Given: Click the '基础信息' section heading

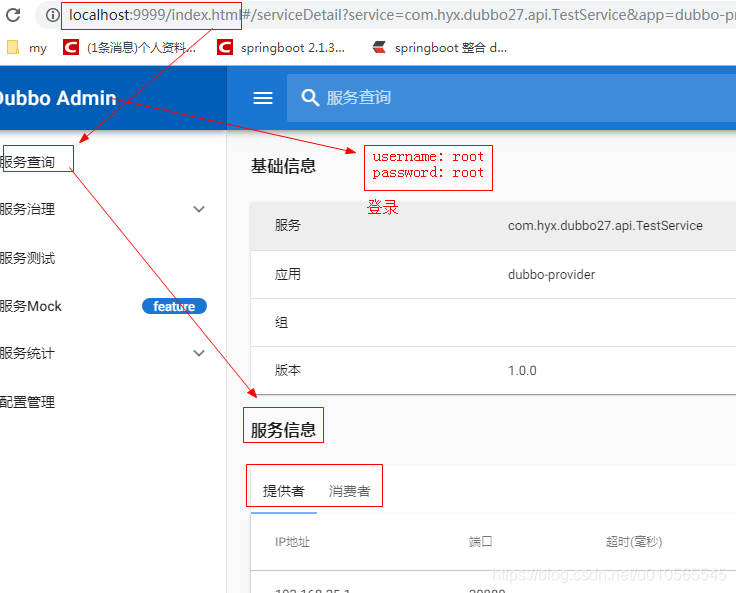Looking at the screenshot, I should click(x=283, y=166).
